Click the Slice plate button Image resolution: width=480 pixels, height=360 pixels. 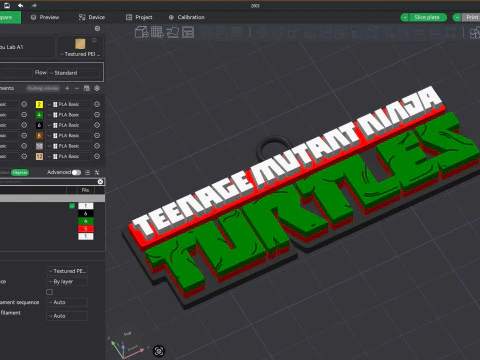[428, 17]
